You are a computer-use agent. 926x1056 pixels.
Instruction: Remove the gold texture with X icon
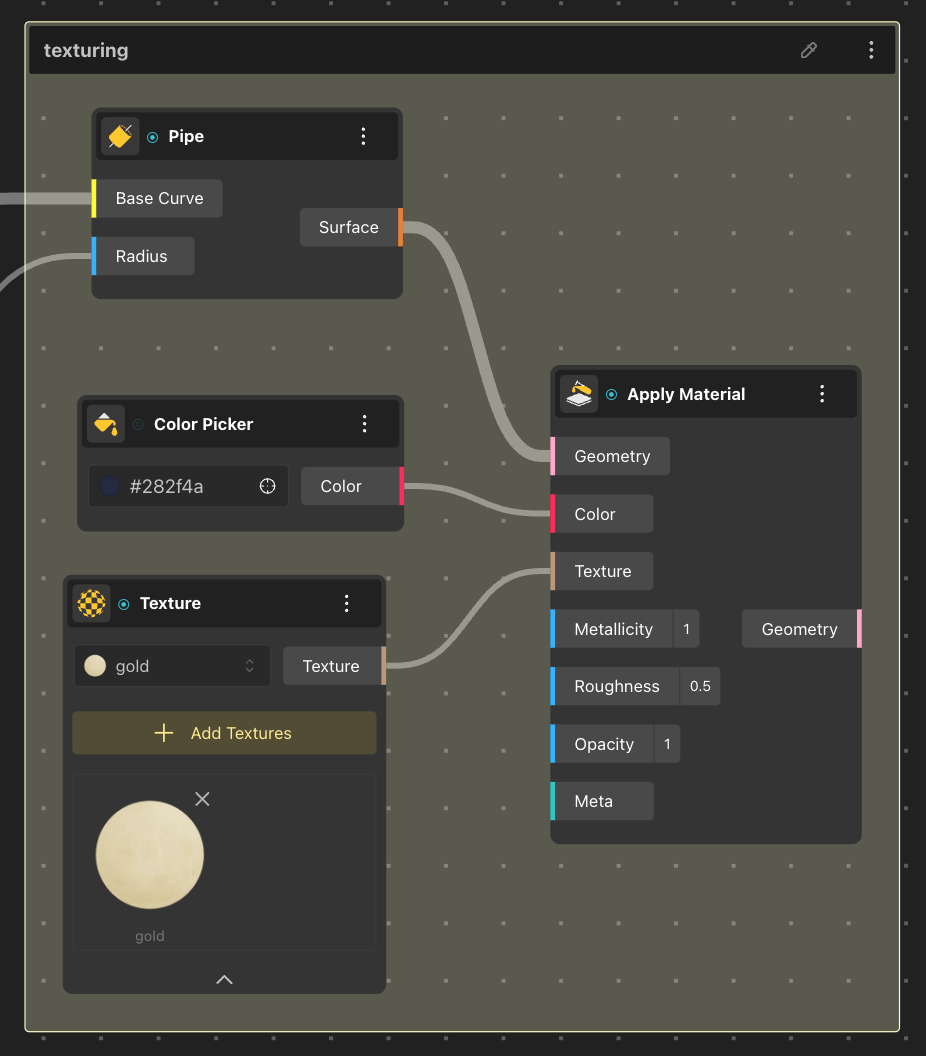coord(202,798)
